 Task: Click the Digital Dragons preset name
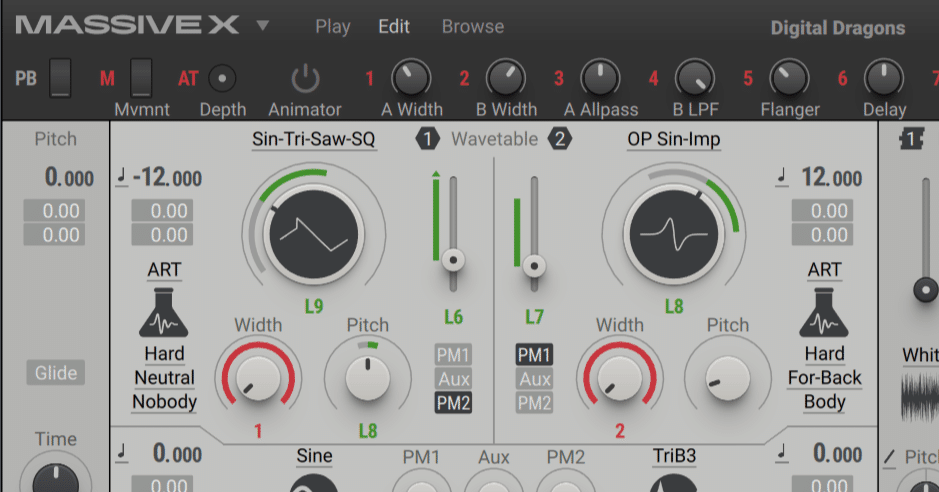coord(838,28)
